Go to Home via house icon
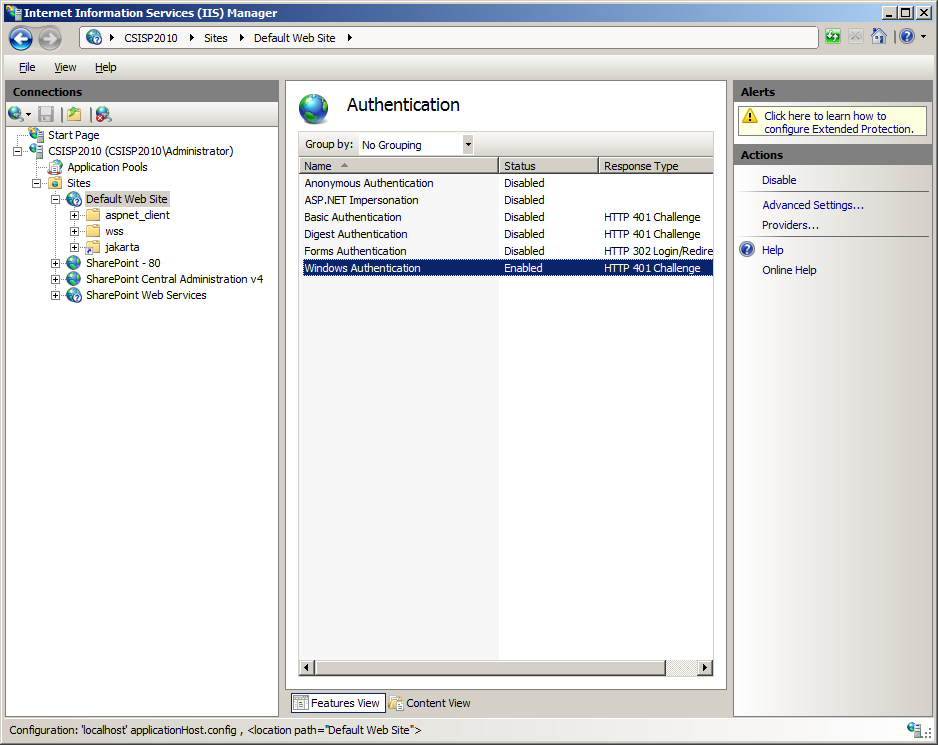 tap(878, 37)
